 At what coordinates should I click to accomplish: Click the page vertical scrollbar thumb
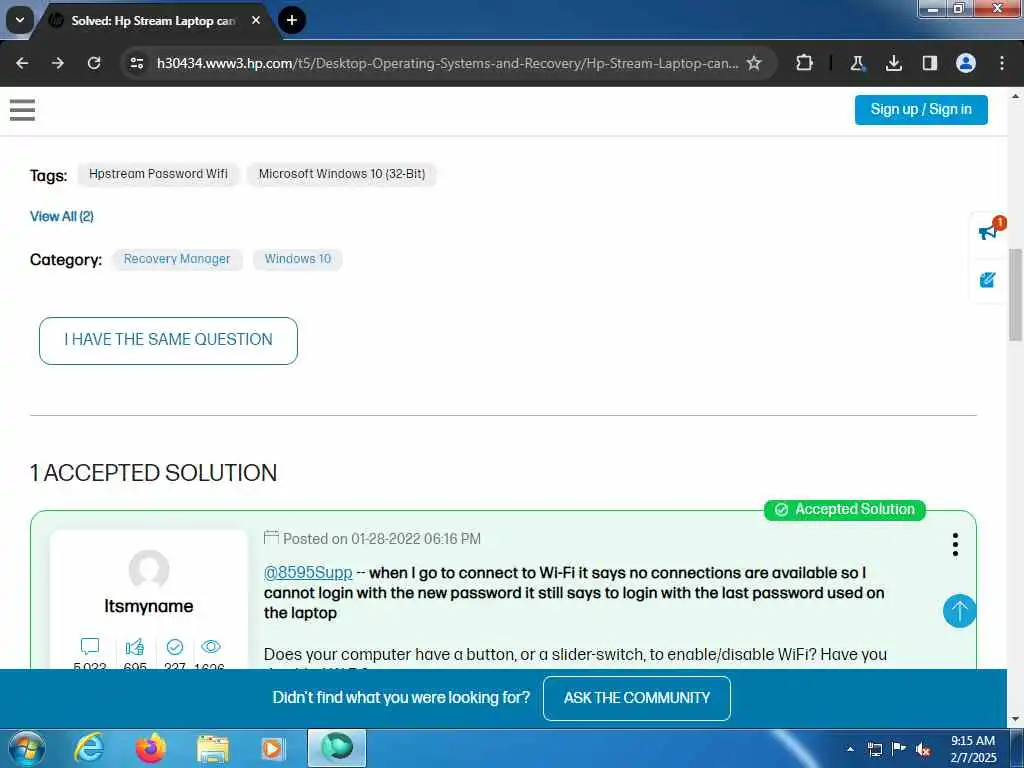click(x=1016, y=295)
